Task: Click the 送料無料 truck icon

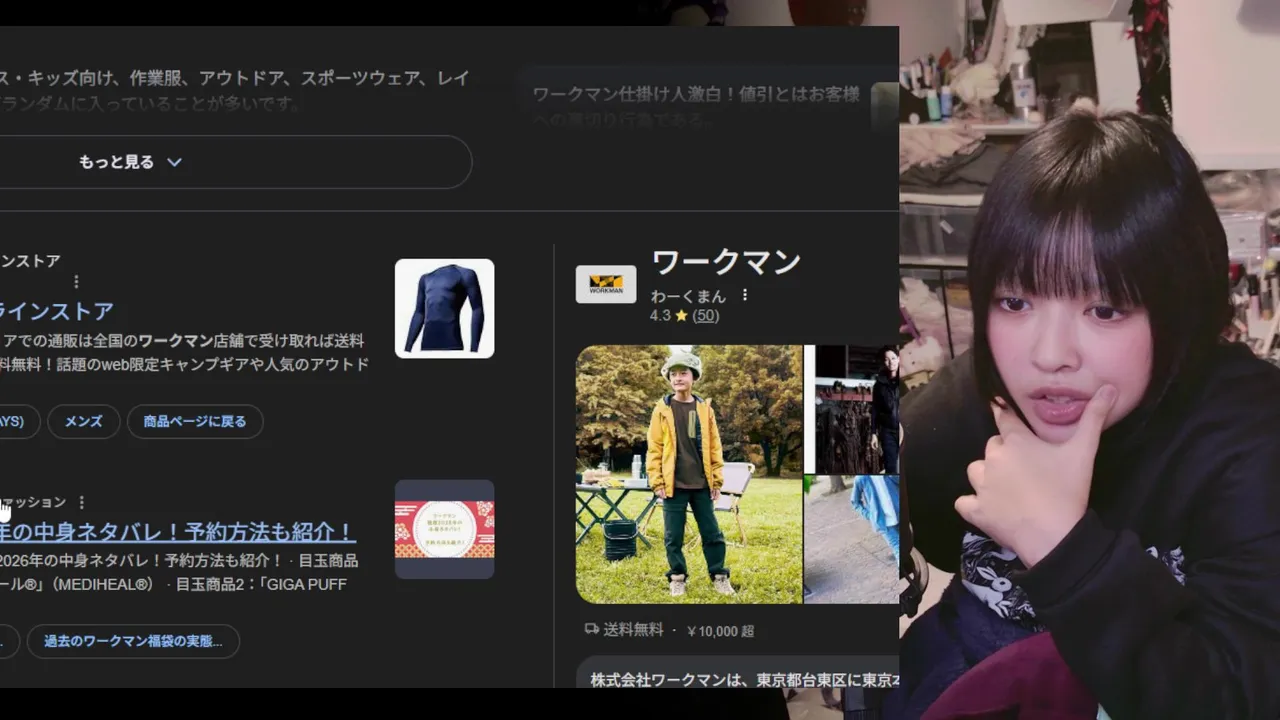Action: pos(592,630)
